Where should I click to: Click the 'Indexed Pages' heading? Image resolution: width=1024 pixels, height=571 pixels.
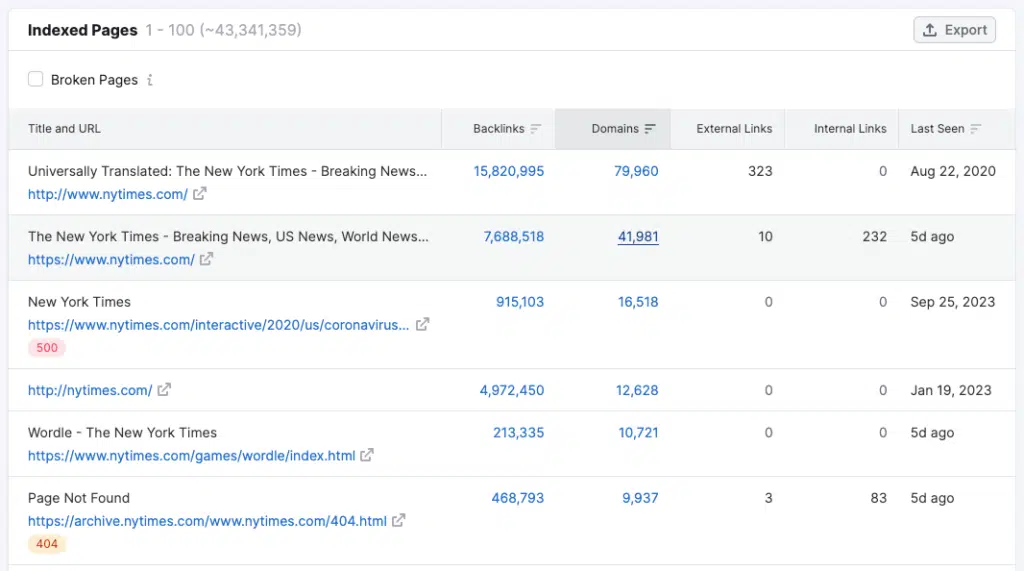point(82,30)
